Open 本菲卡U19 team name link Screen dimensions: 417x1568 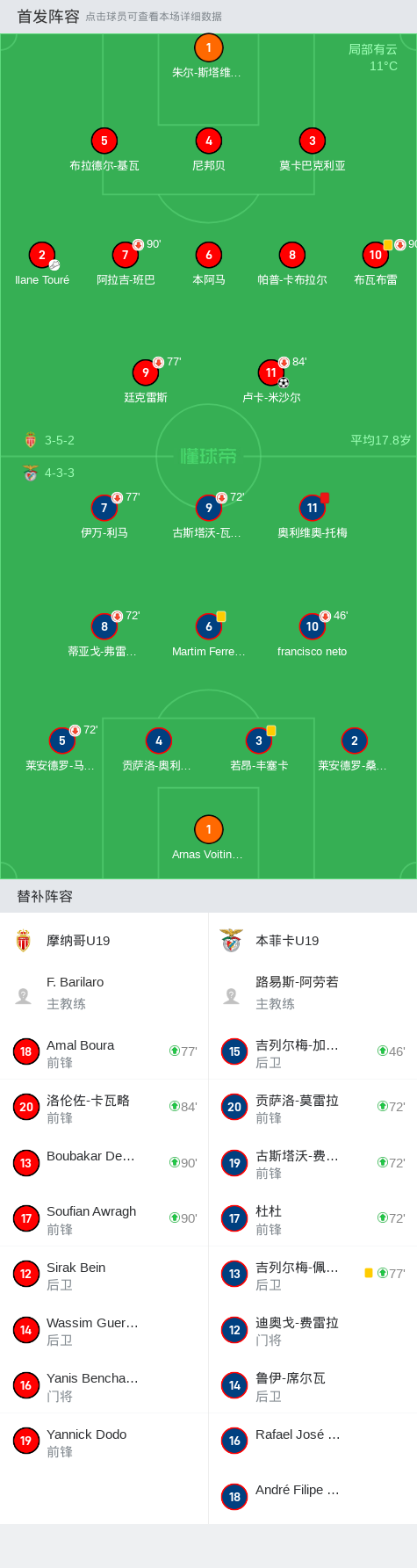coord(287,941)
